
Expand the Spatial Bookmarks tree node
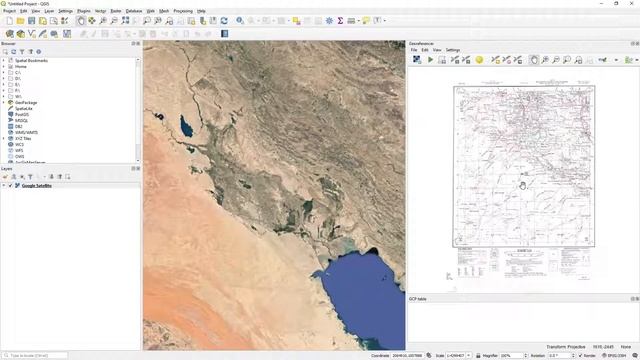click(4, 60)
